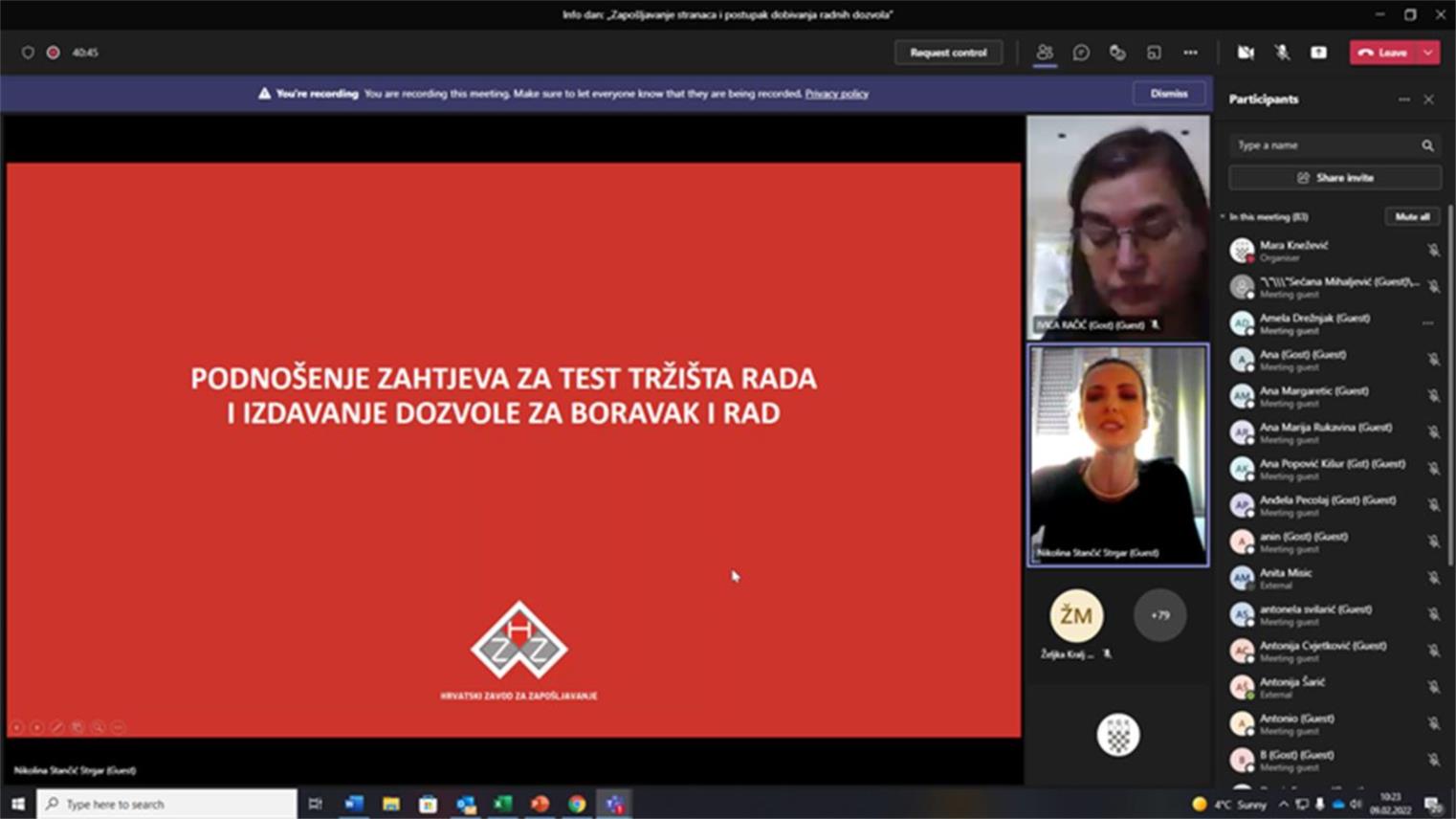This screenshot has height=819, width=1456.
Task: Click the Share content icon
Action: coord(1318,53)
